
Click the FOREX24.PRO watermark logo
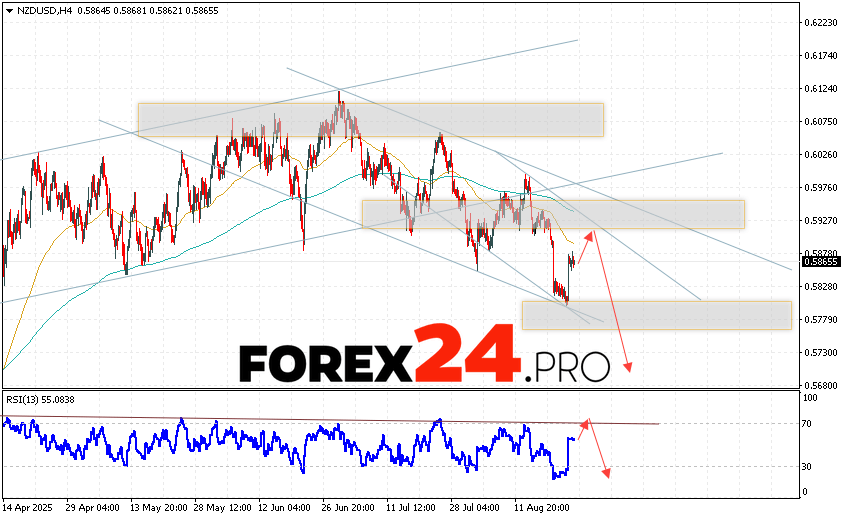[424, 357]
